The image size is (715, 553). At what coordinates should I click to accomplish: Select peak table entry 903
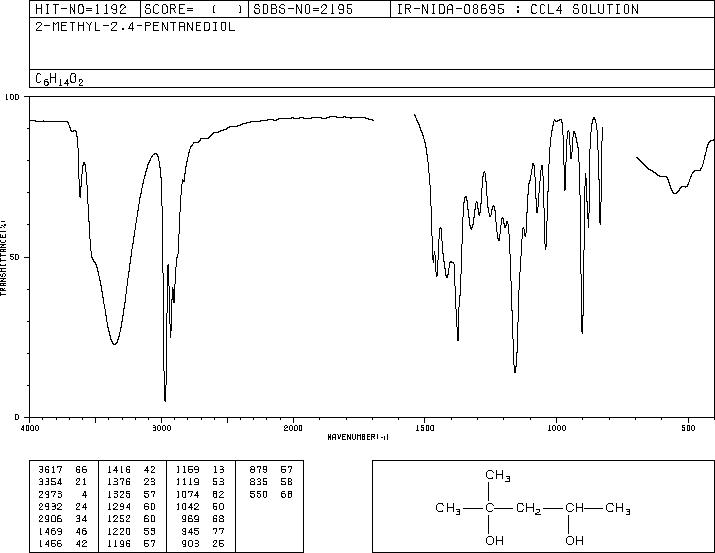(x=190, y=543)
